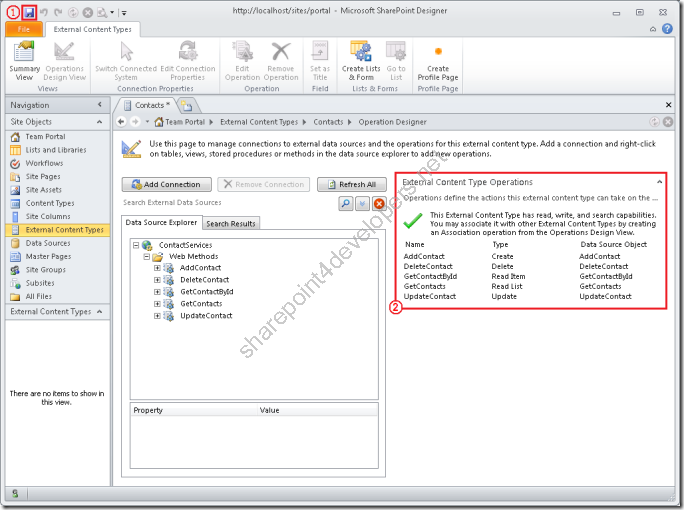This screenshot has width=684, height=510.
Task: Switch to Operations Design View
Action: [x=65, y=61]
